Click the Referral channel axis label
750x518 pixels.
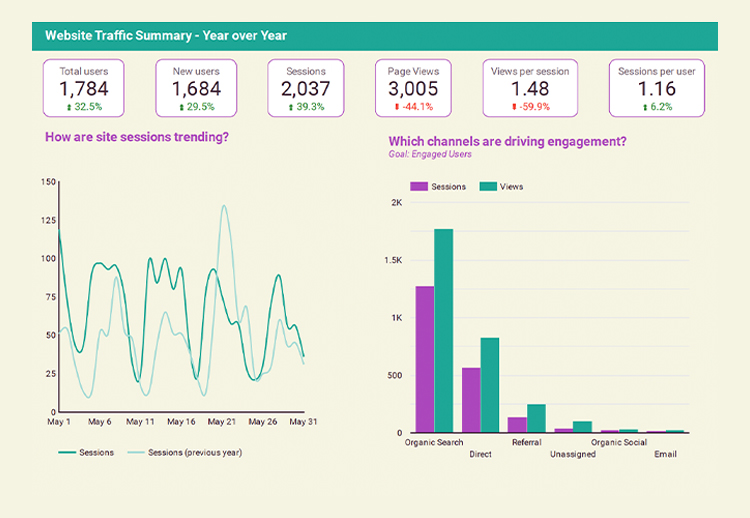526,442
